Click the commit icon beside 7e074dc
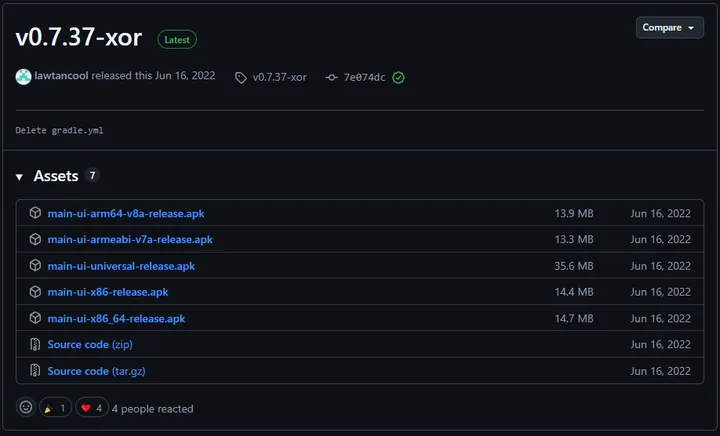Screen dimensions: 720x436 coord(332,78)
